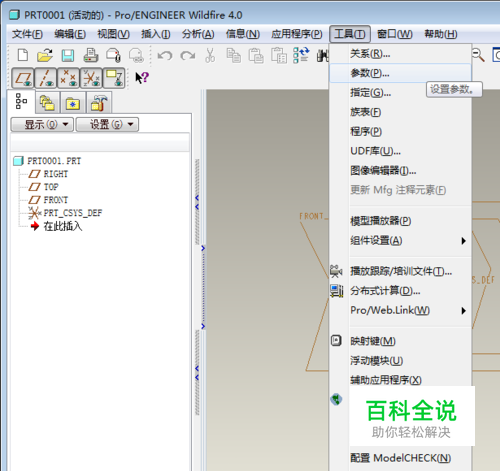Choose UDF库(U)... menu entry
The width and height of the screenshot is (500, 471).
pyautogui.click(x=400, y=151)
